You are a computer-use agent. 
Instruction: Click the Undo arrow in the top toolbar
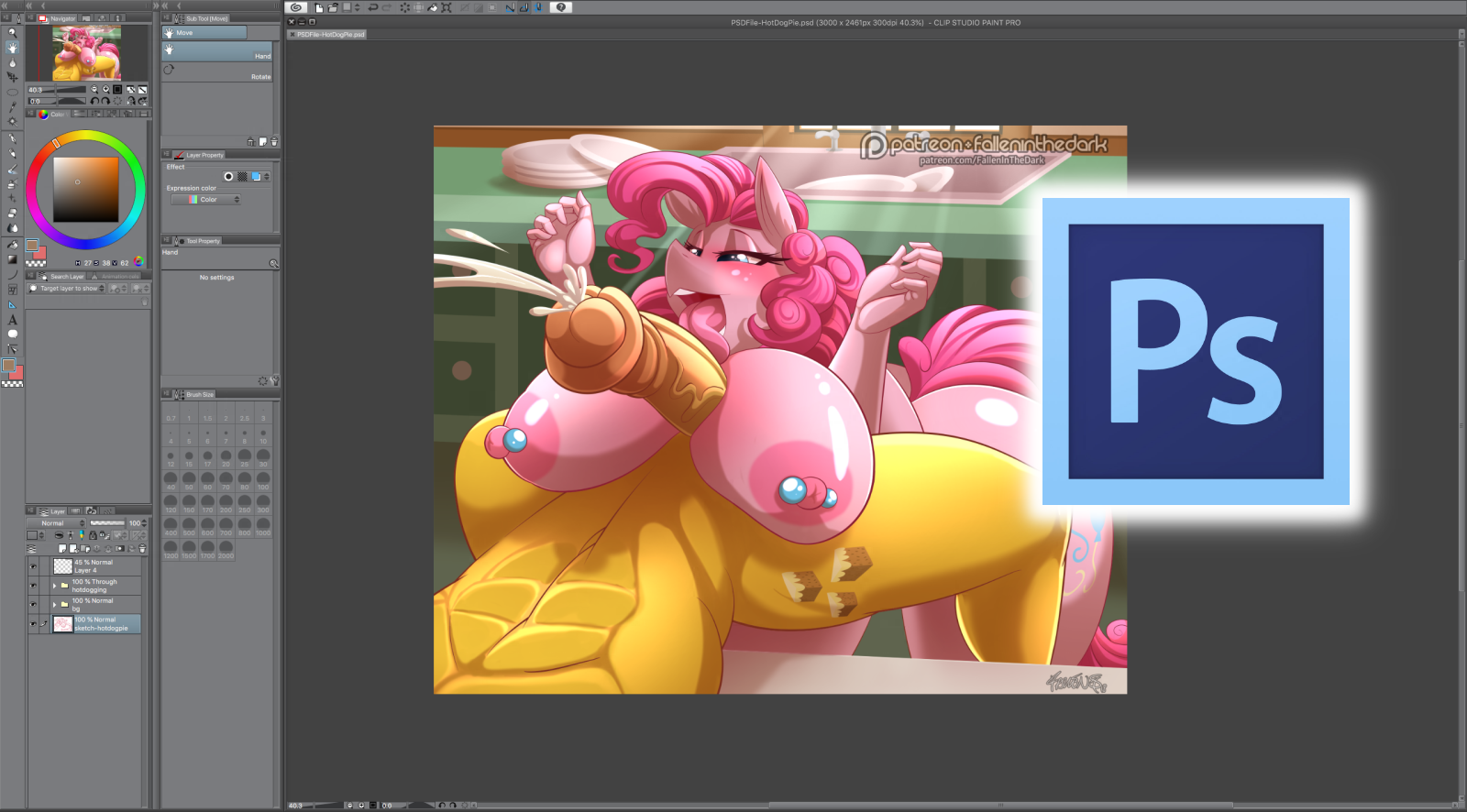pos(372,7)
